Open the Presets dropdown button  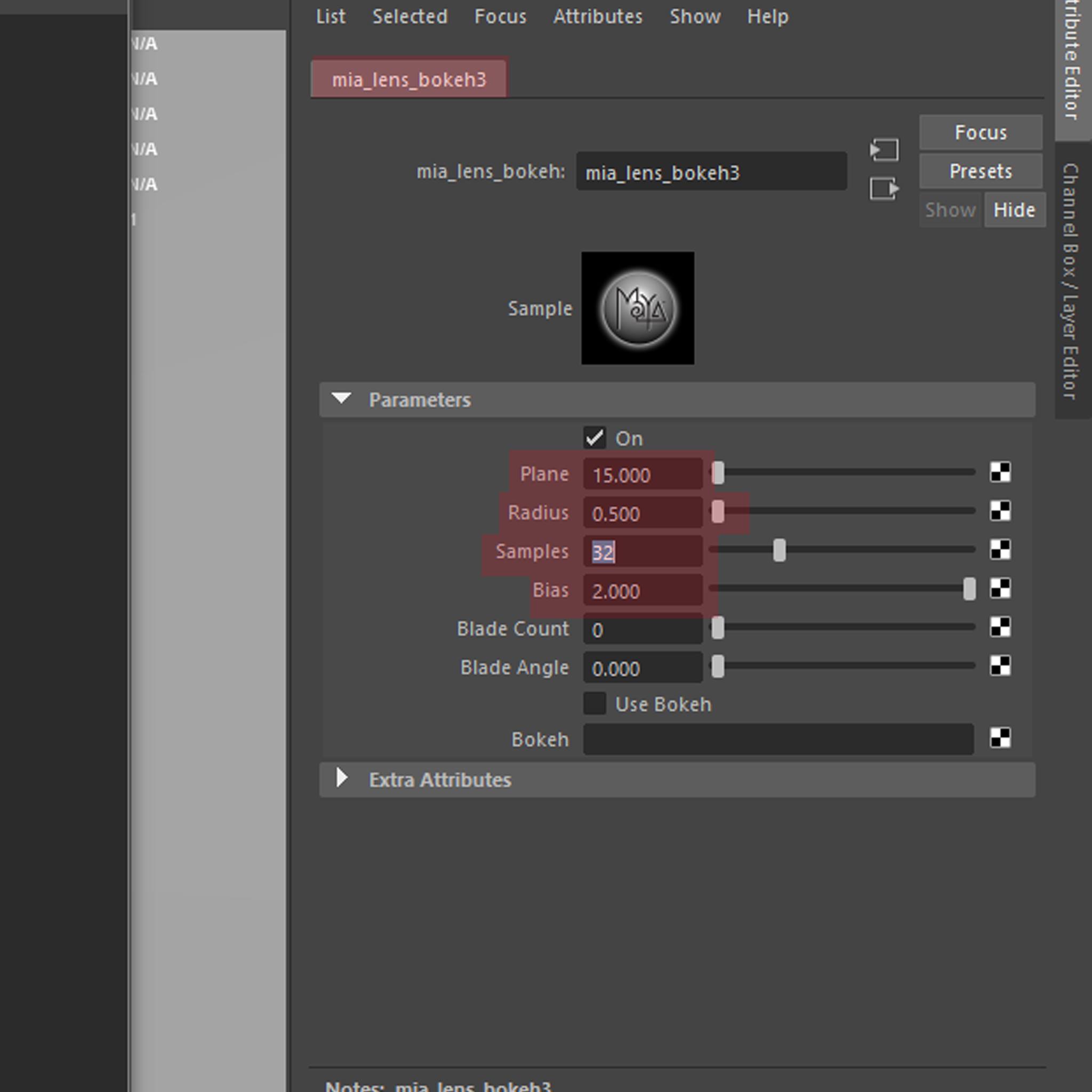pos(980,171)
